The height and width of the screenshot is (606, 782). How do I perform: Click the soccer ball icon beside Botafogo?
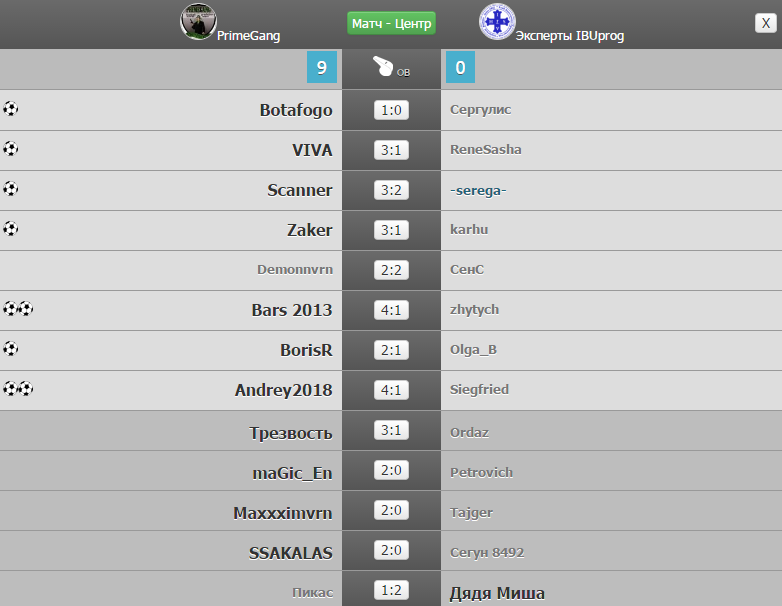[x=10, y=108]
